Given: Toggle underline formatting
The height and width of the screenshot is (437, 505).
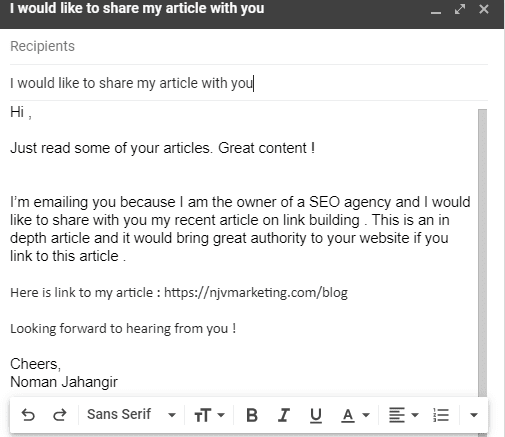Looking at the screenshot, I should point(316,415).
